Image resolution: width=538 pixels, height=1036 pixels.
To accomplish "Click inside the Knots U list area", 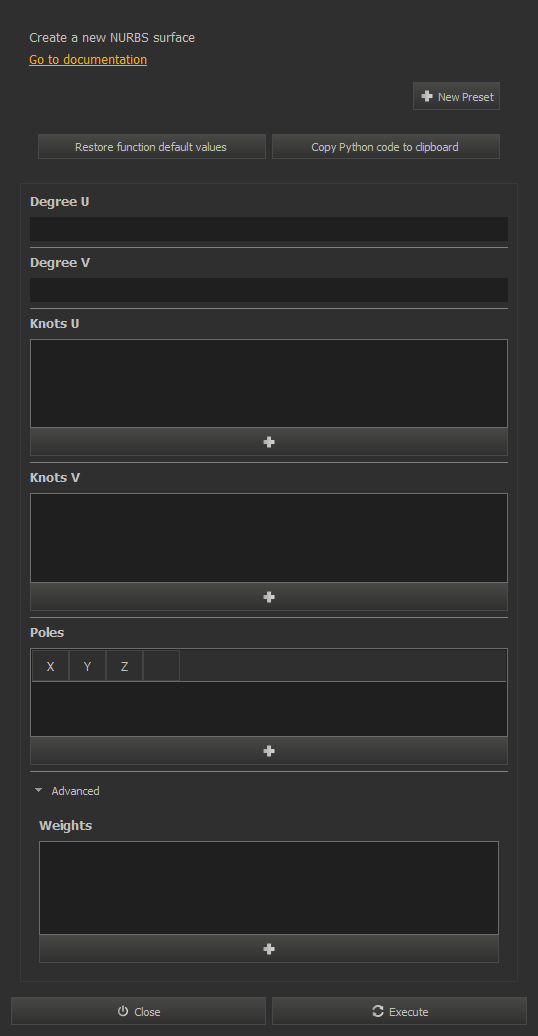I will click(x=269, y=383).
